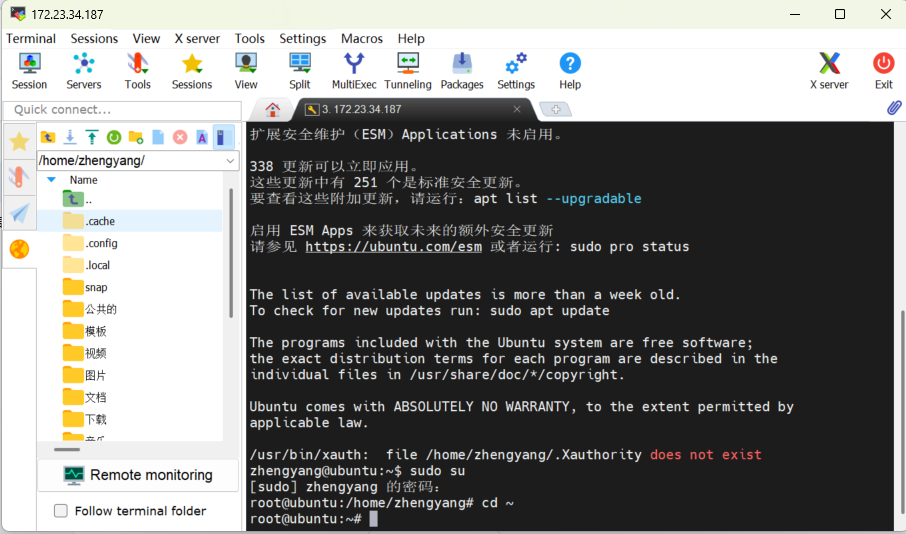Viewport: 906px width, 534px height.
Task: Refresh the remote folder listing
Action: (114, 137)
